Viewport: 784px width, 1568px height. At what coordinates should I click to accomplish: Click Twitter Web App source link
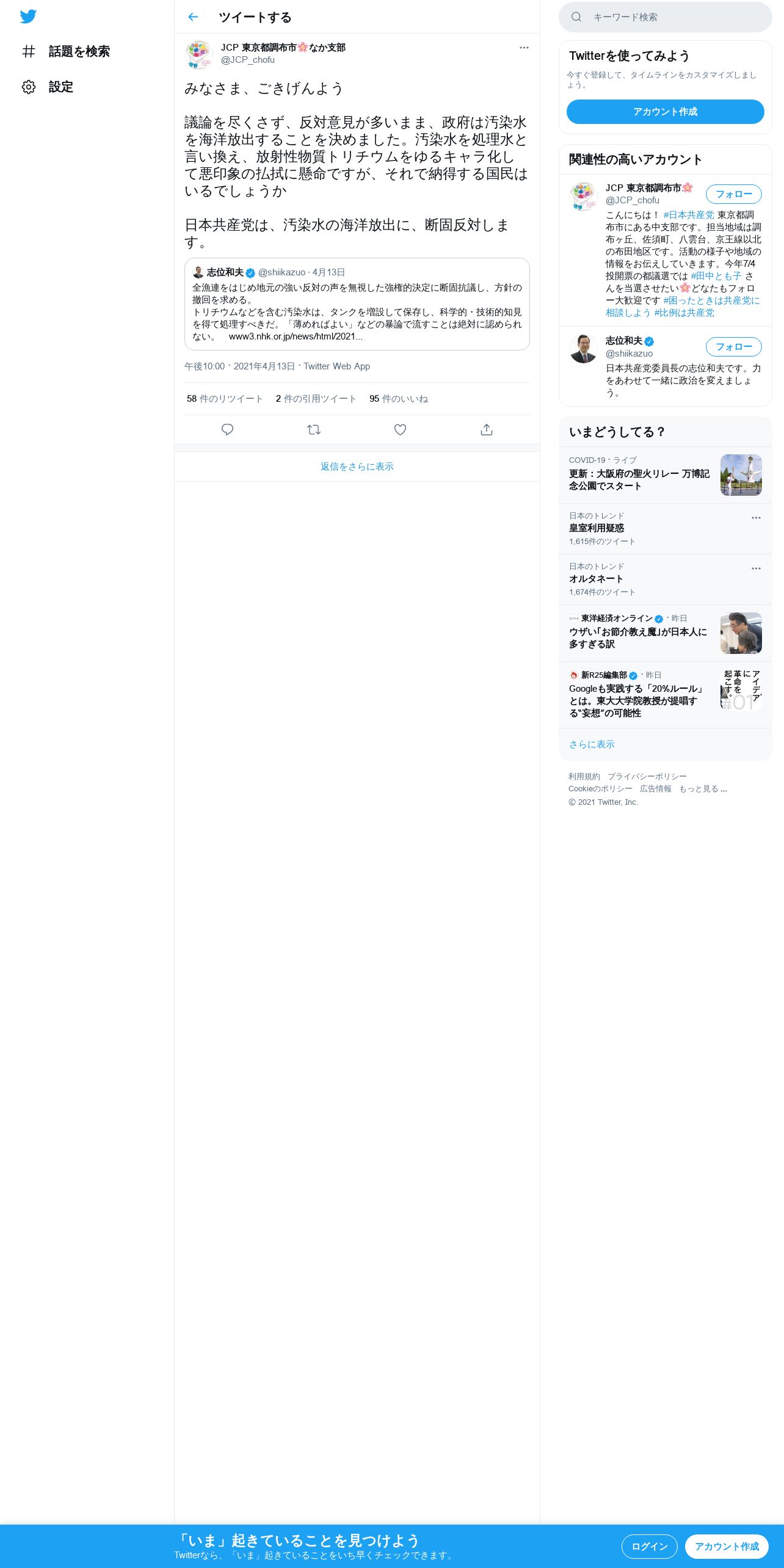336,366
